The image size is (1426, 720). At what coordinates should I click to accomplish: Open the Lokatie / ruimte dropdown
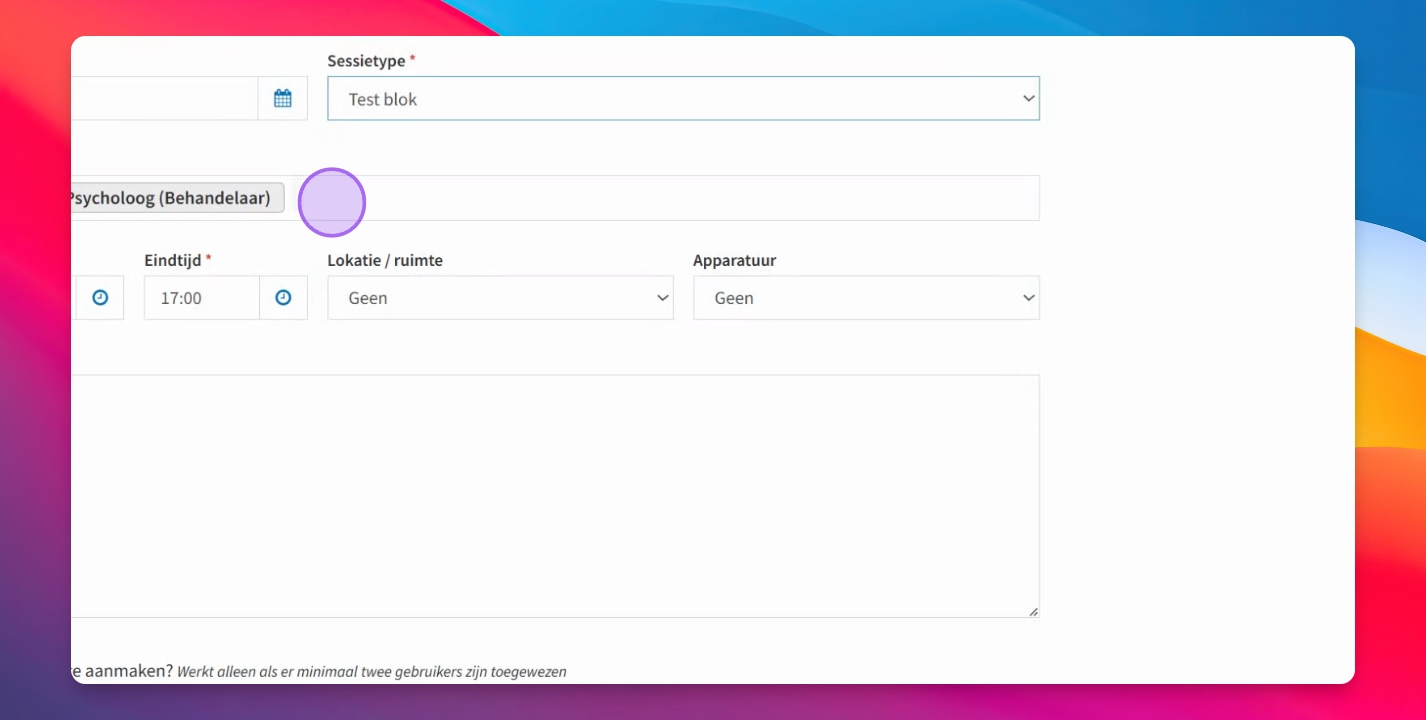coord(500,298)
